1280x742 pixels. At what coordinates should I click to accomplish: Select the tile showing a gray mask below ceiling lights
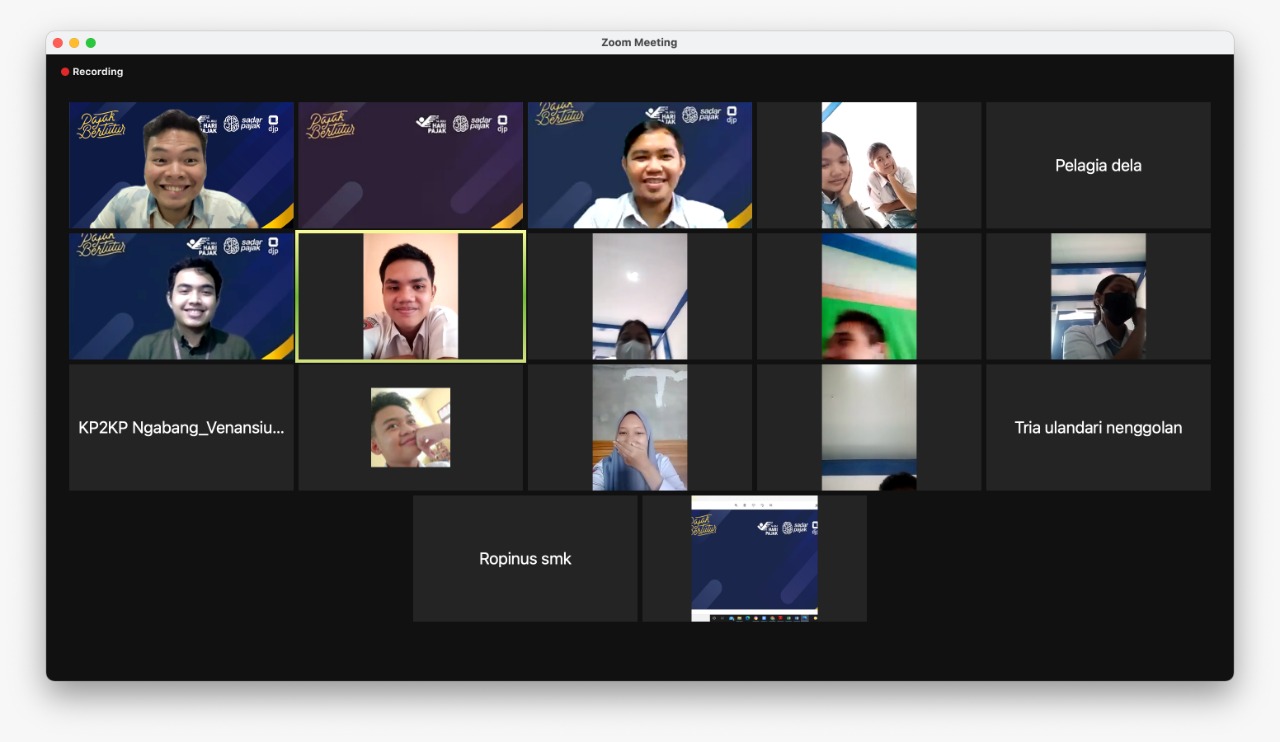[639, 296]
